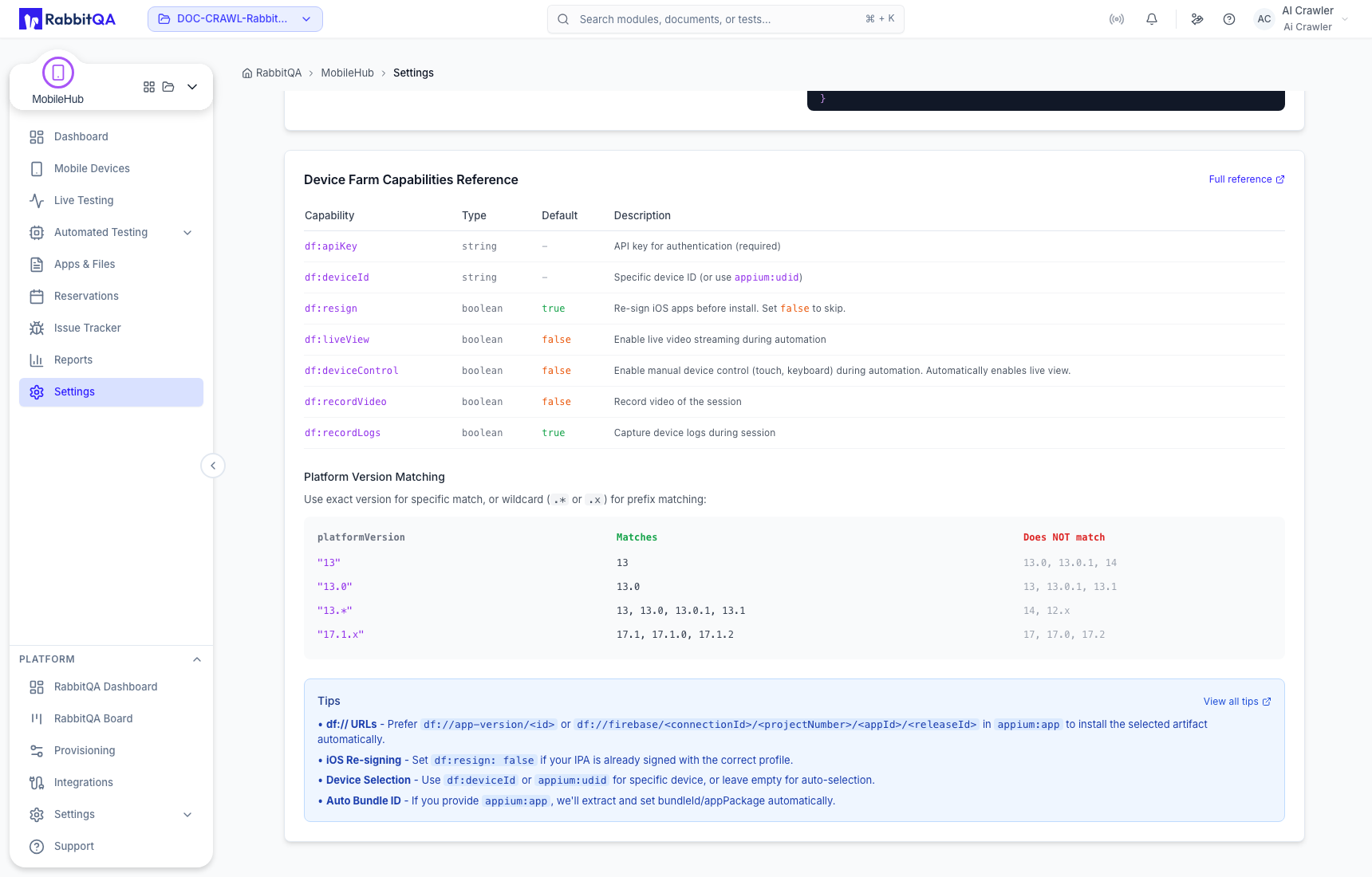Click the Provisioning sliders icon
This screenshot has width=1372, height=877.
point(37,751)
